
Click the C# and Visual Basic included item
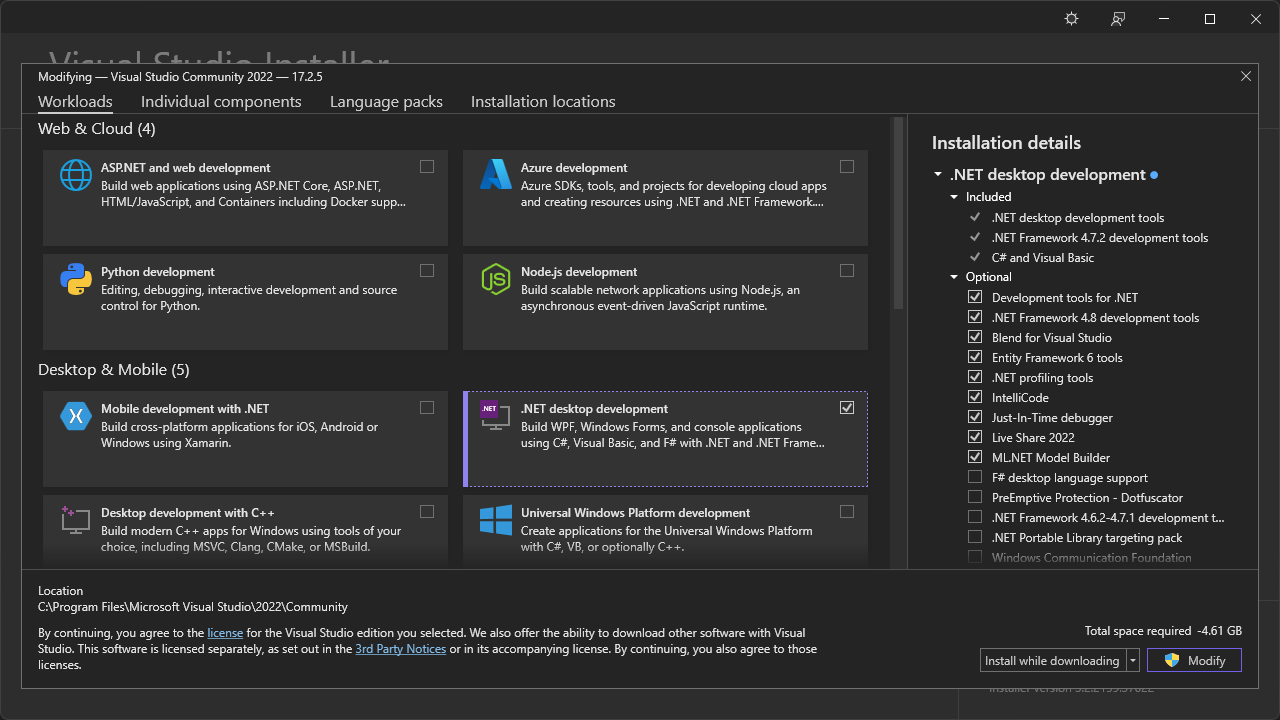(x=1043, y=258)
